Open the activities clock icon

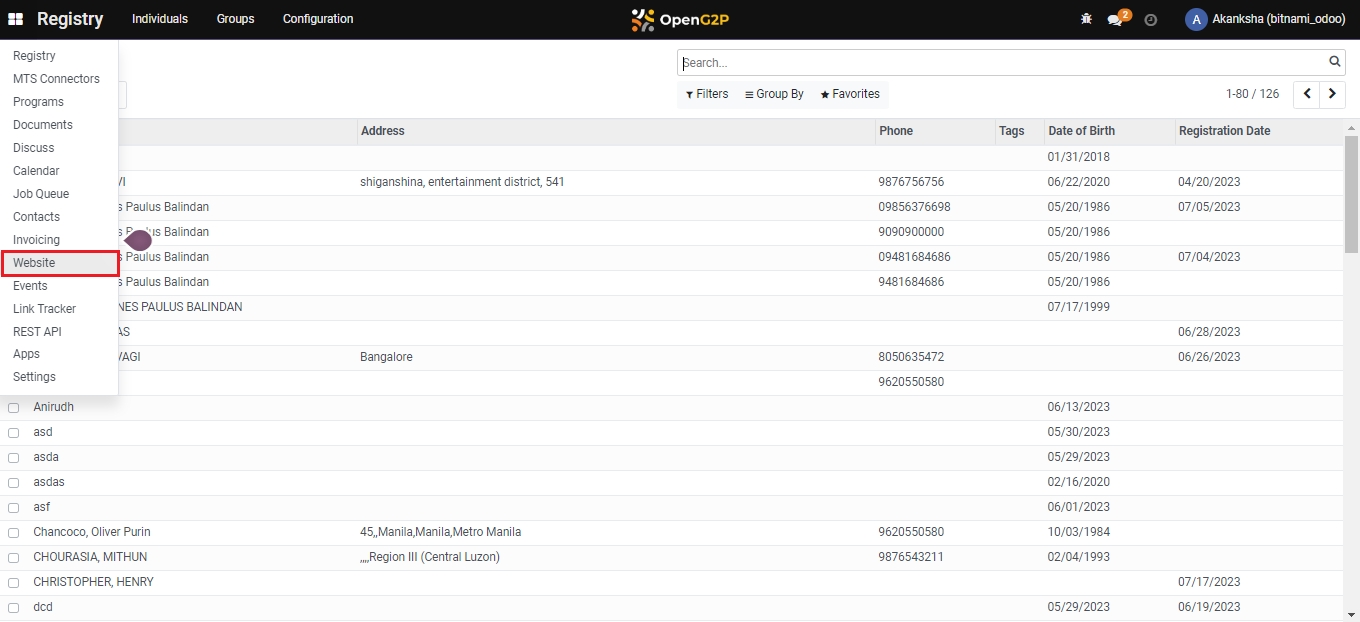(x=1150, y=19)
